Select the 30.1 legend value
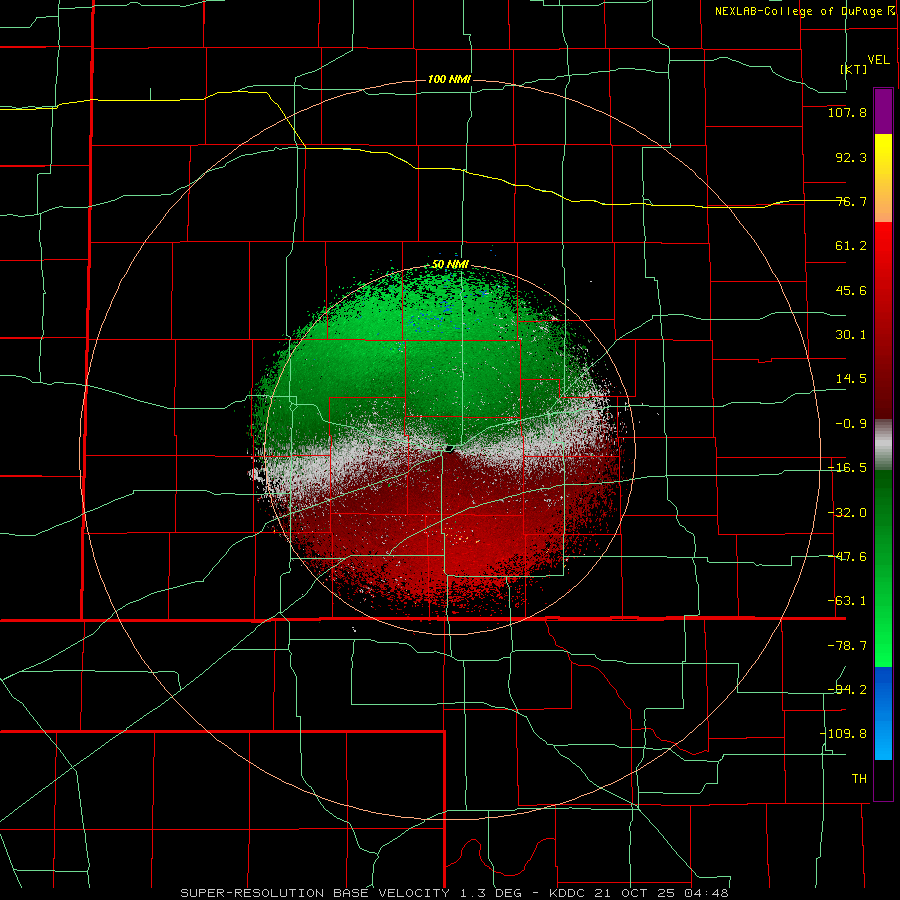 (851, 335)
